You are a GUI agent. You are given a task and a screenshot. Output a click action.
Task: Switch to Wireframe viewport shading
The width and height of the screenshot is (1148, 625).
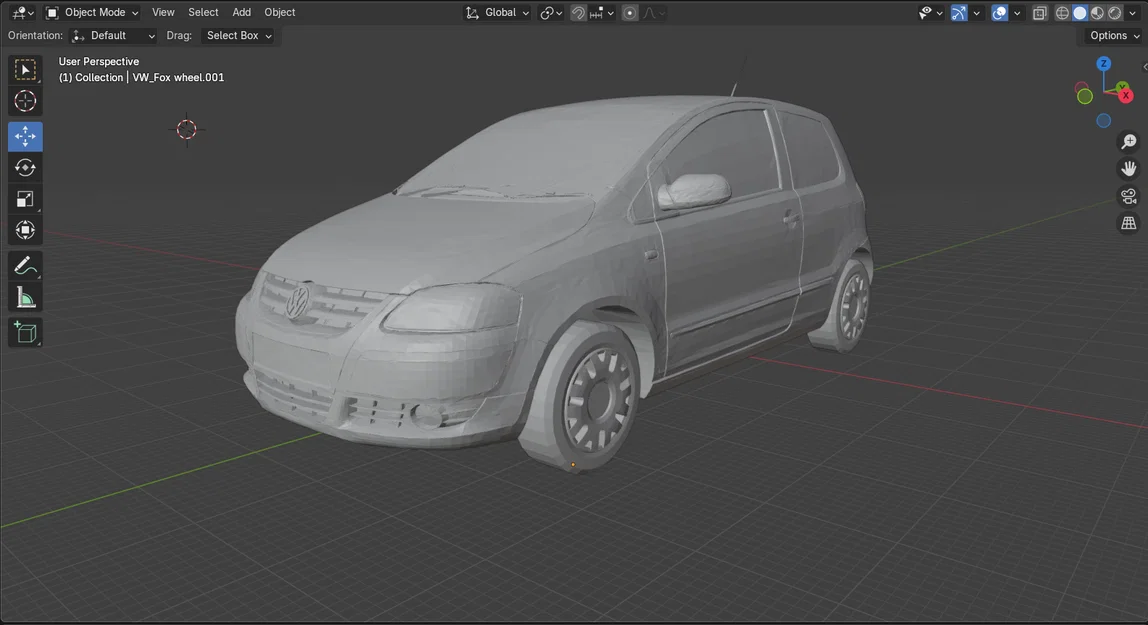[1062, 12]
